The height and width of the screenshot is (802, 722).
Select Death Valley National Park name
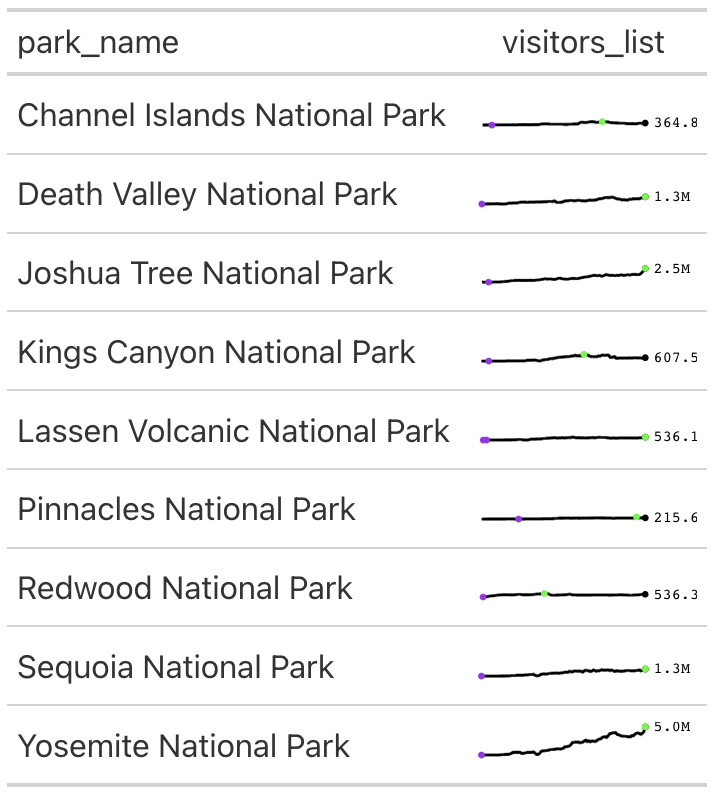(x=207, y=194)
